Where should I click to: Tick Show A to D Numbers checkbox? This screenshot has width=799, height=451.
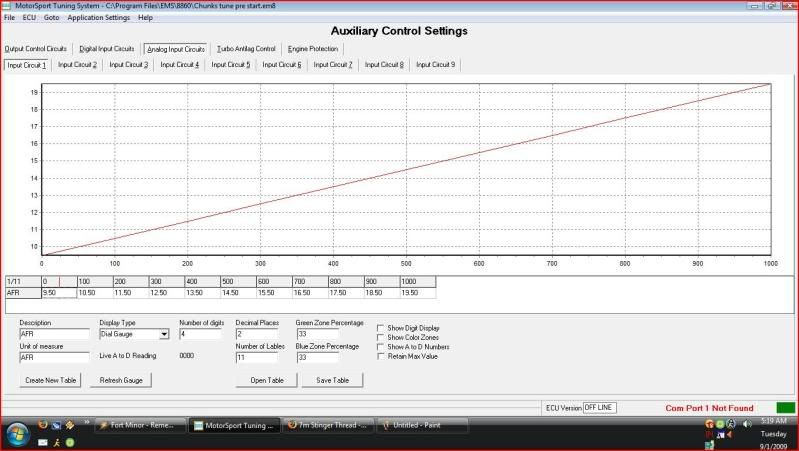pos(381,347)
